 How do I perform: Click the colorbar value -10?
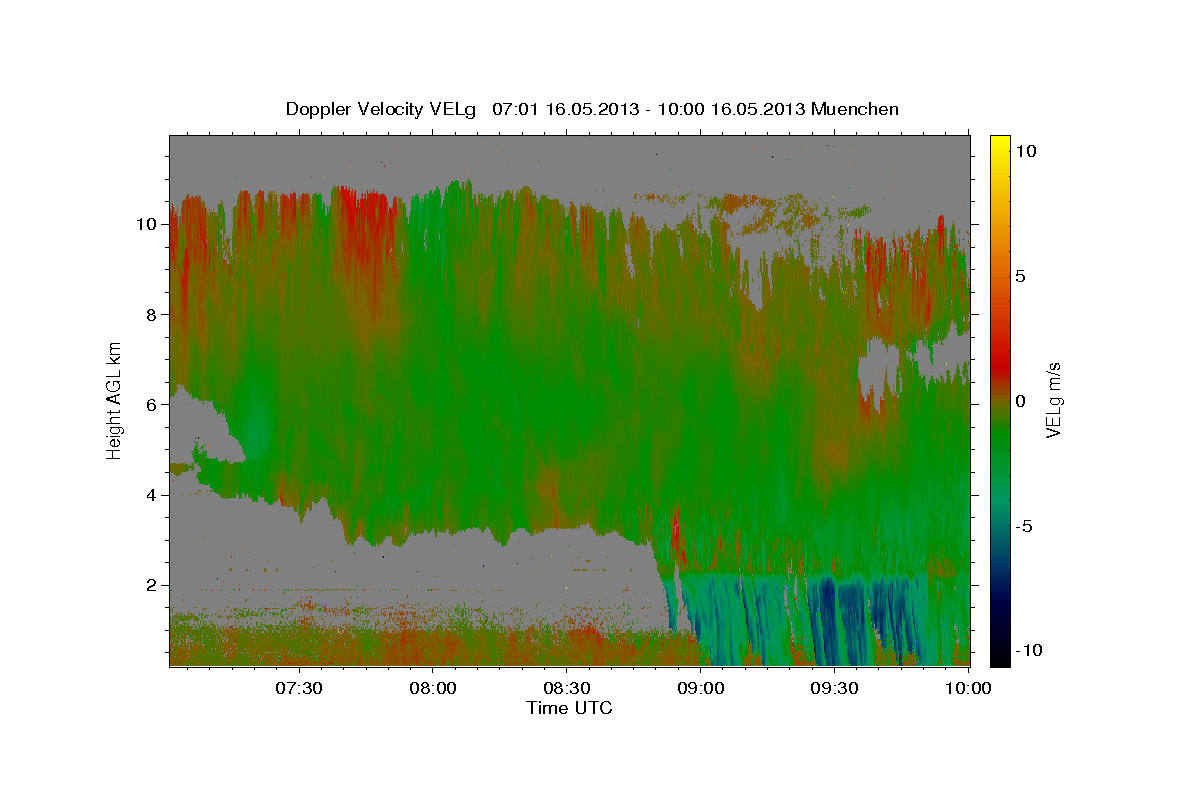pos(1030,650)
